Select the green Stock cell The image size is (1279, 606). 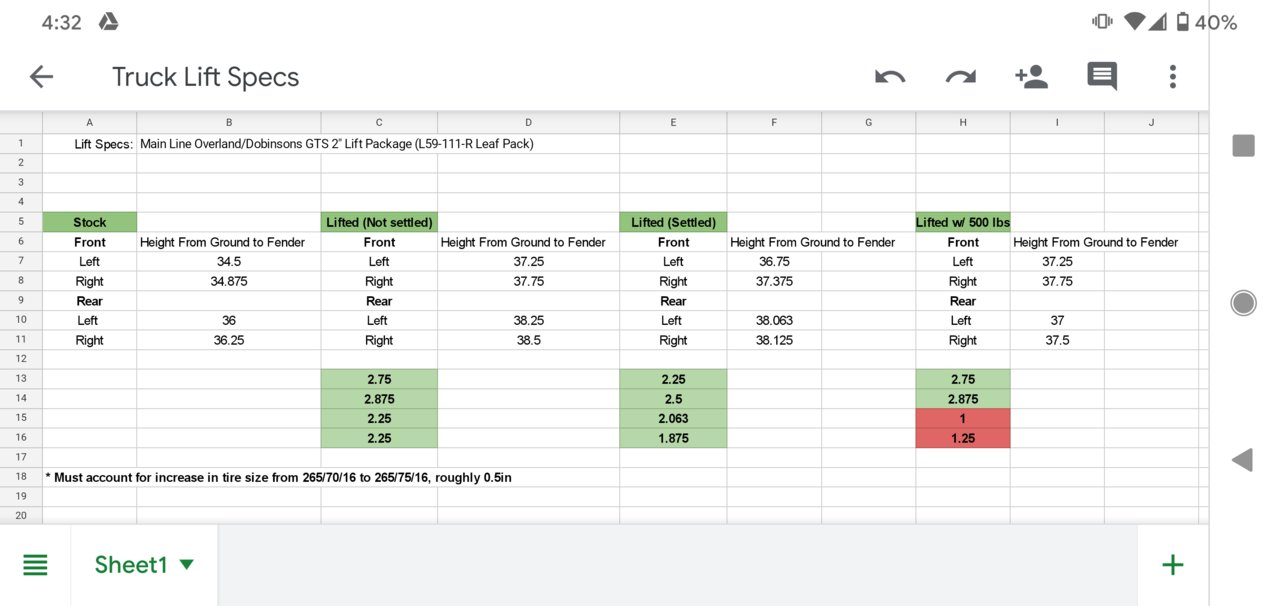pyautogui.click(x=89, y=222)
